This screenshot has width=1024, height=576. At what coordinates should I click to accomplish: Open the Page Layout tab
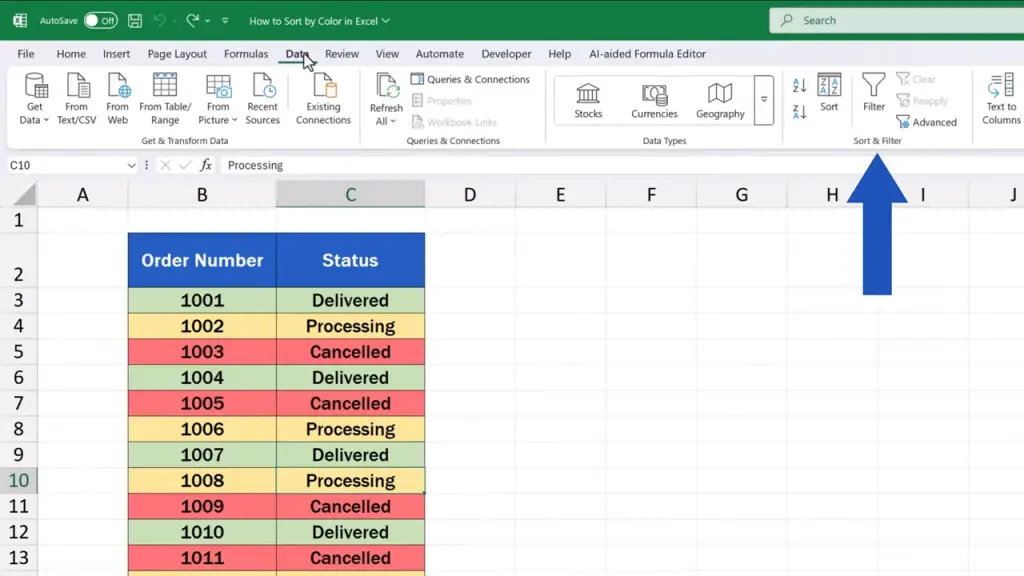[x=177, y=54]
